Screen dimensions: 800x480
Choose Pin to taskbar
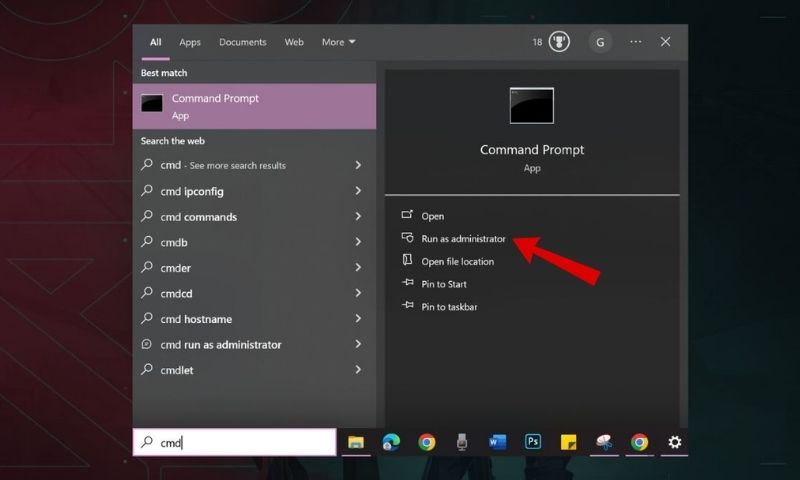click(x=449, y=307)
